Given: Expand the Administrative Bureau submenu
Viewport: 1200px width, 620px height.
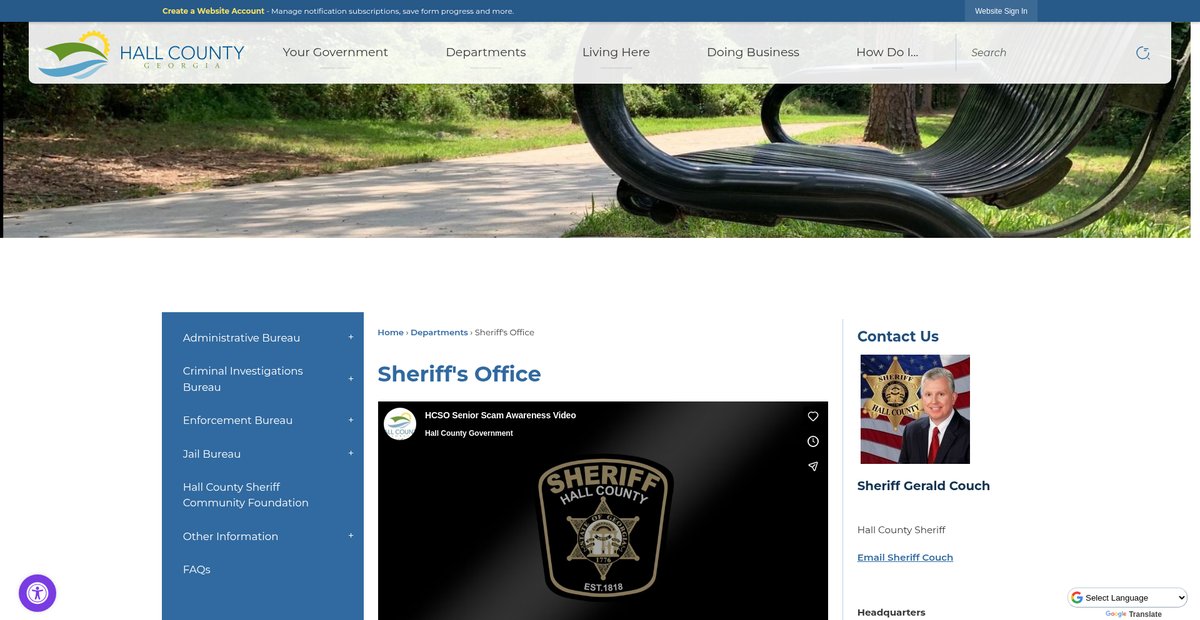Looking at the screenshot, I should [x=351, y=337].
